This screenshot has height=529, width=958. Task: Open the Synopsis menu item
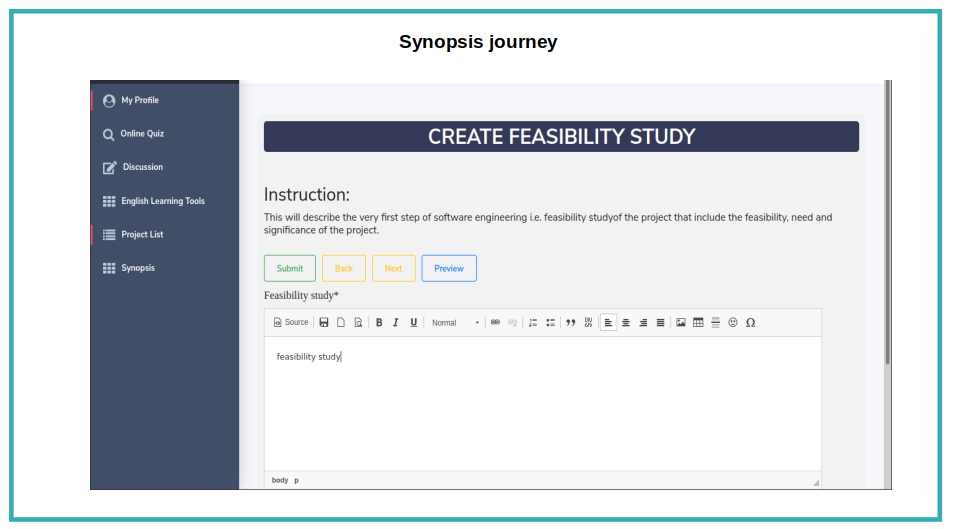tap(137, 268)
